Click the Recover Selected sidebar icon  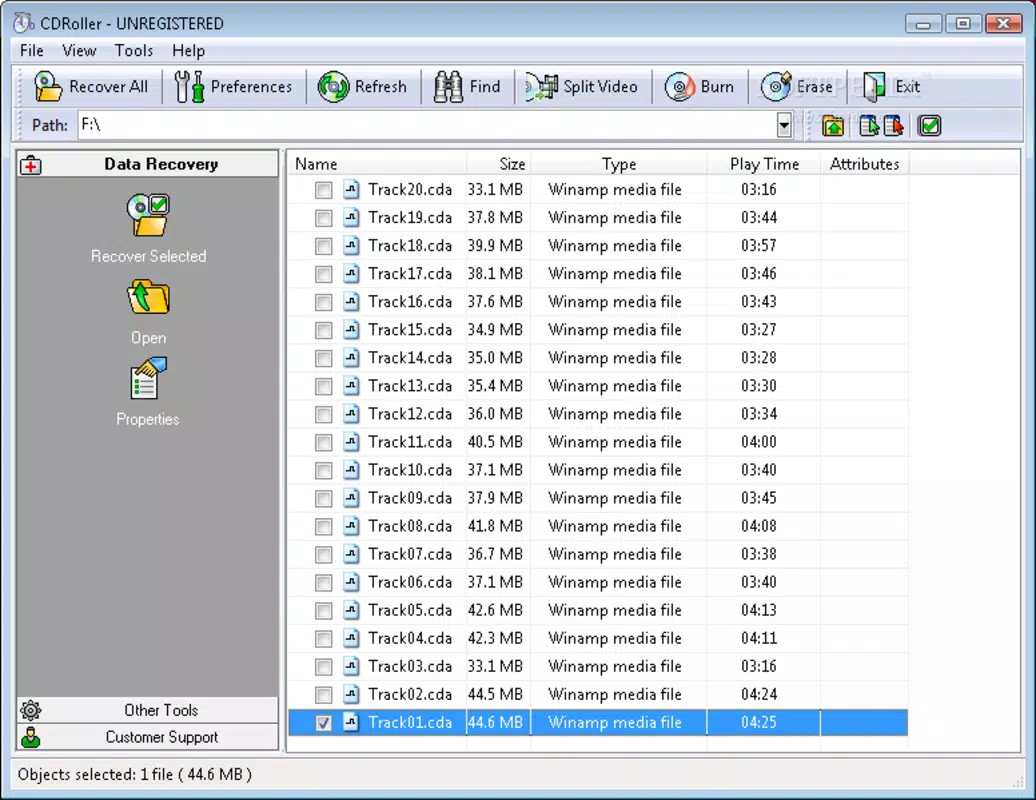(149, 215)
